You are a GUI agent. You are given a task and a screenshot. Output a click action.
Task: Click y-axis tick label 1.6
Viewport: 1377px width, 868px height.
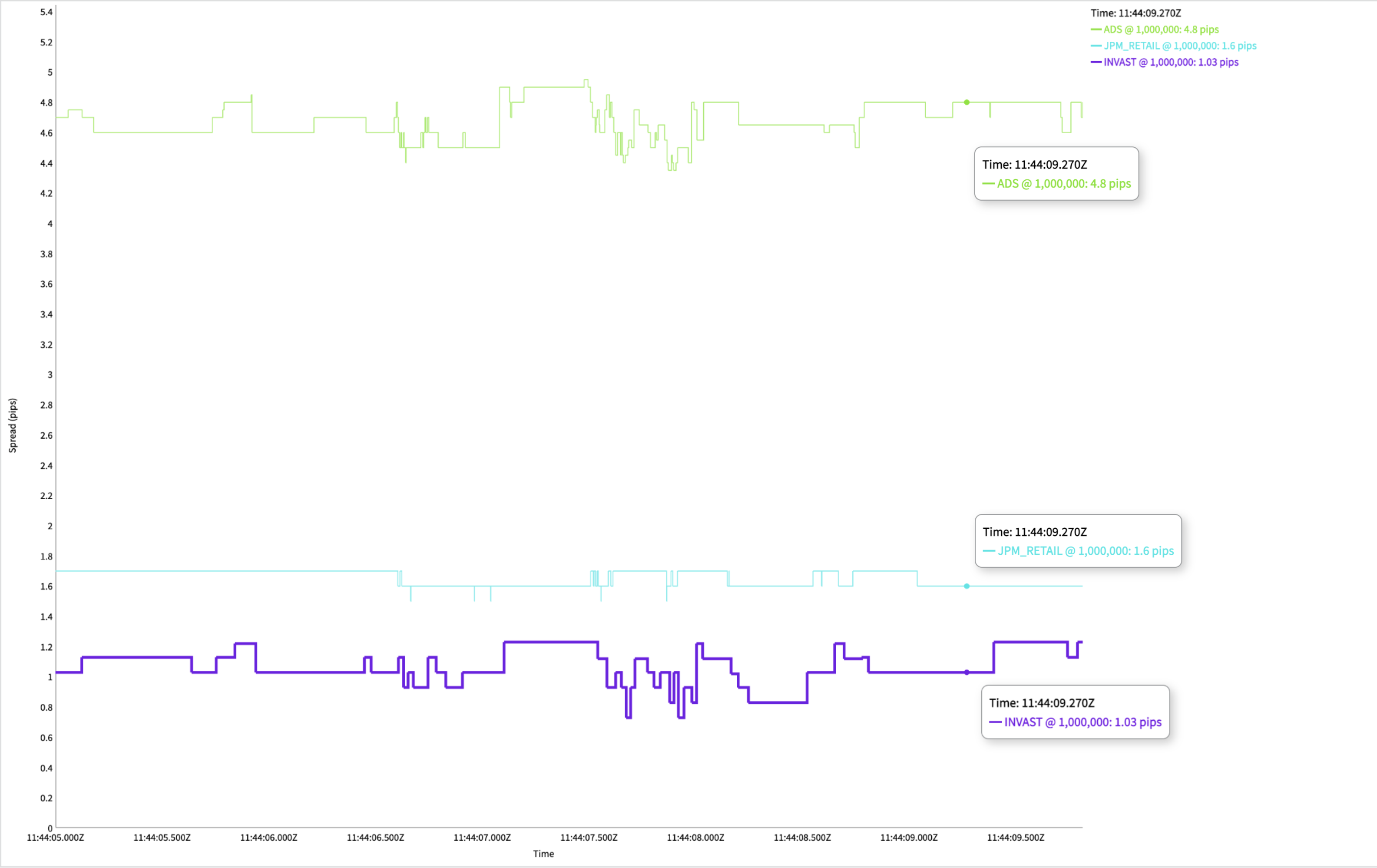pyautogui.click(x=46, y=586)
